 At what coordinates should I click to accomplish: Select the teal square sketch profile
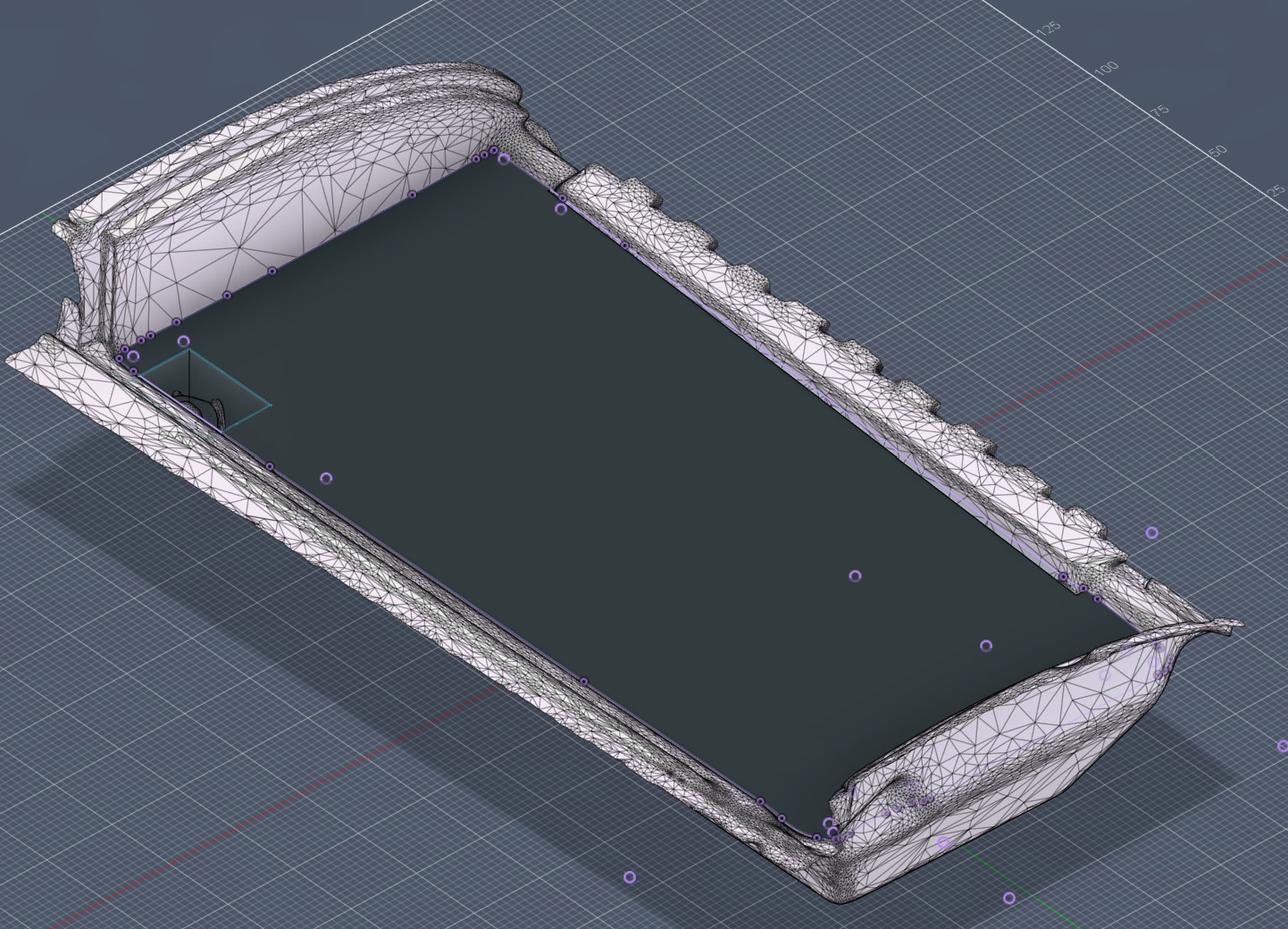pyautogui.click(x=206, y=390)
